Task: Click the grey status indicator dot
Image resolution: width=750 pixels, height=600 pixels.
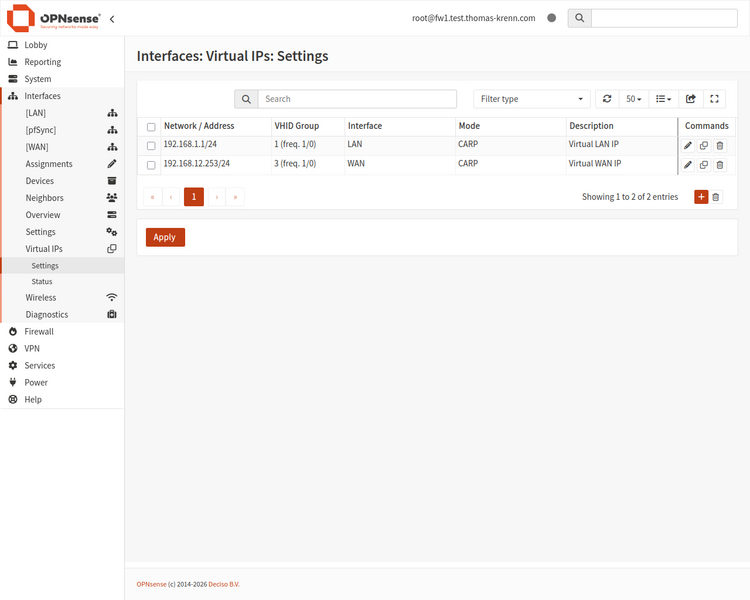Action: click(x=551, y=18)
